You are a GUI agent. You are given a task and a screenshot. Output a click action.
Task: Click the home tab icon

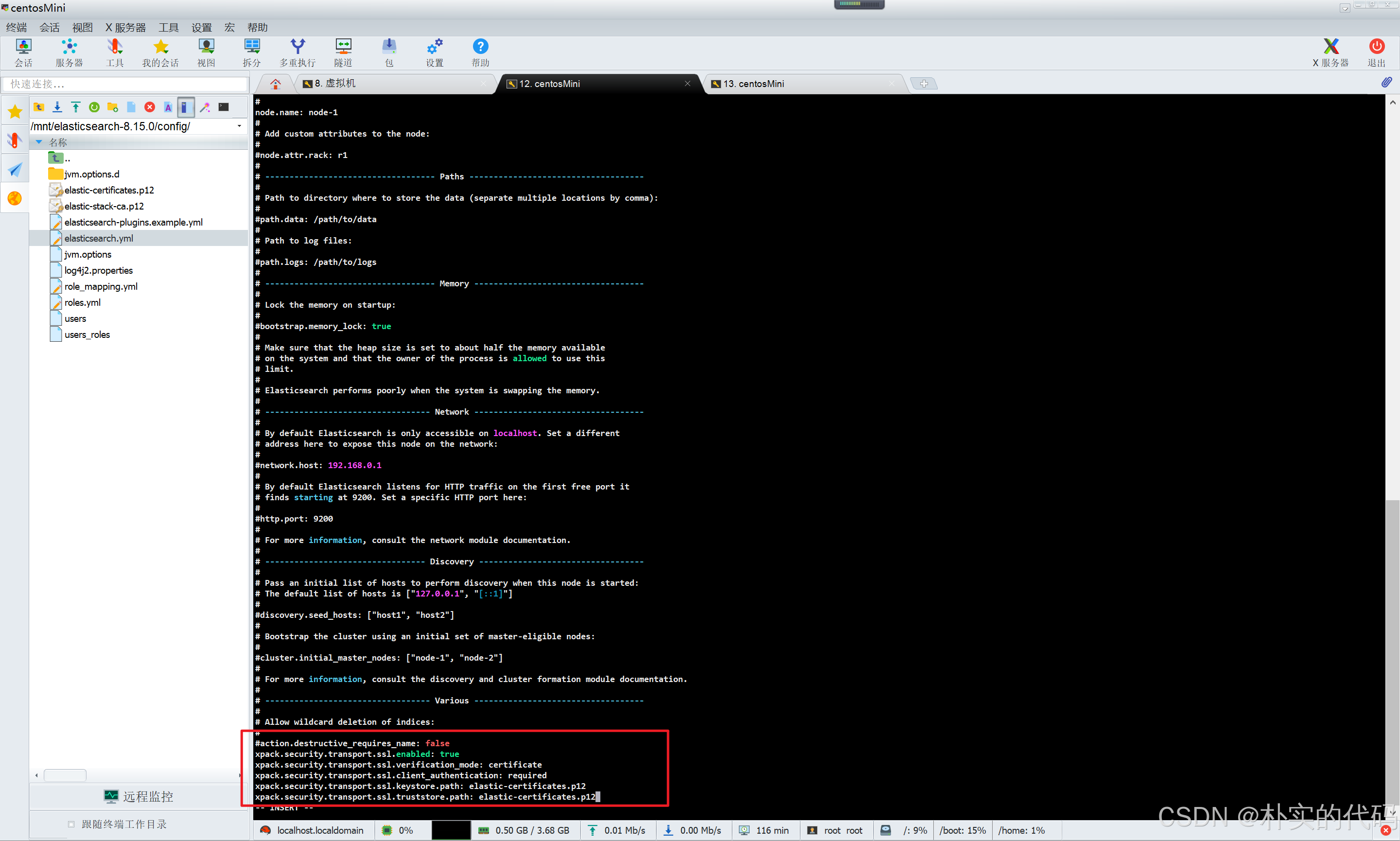pos(275,84)
